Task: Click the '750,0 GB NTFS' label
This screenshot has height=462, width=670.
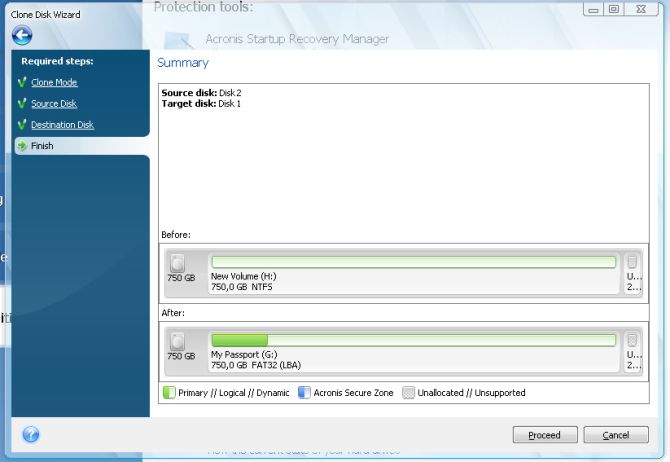Action: pos(241,287)
